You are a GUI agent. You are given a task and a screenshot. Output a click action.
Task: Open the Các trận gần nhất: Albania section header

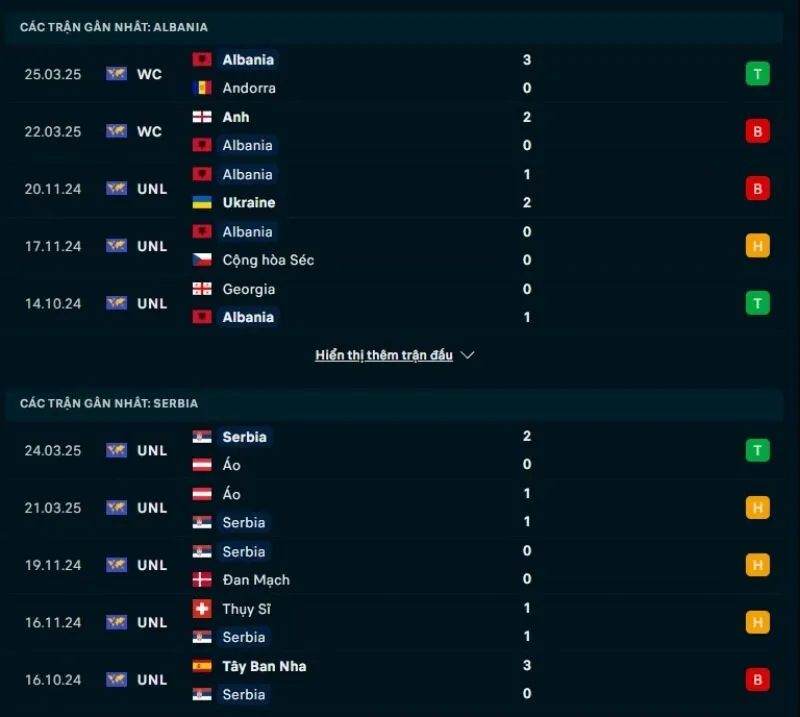[114, 27]
